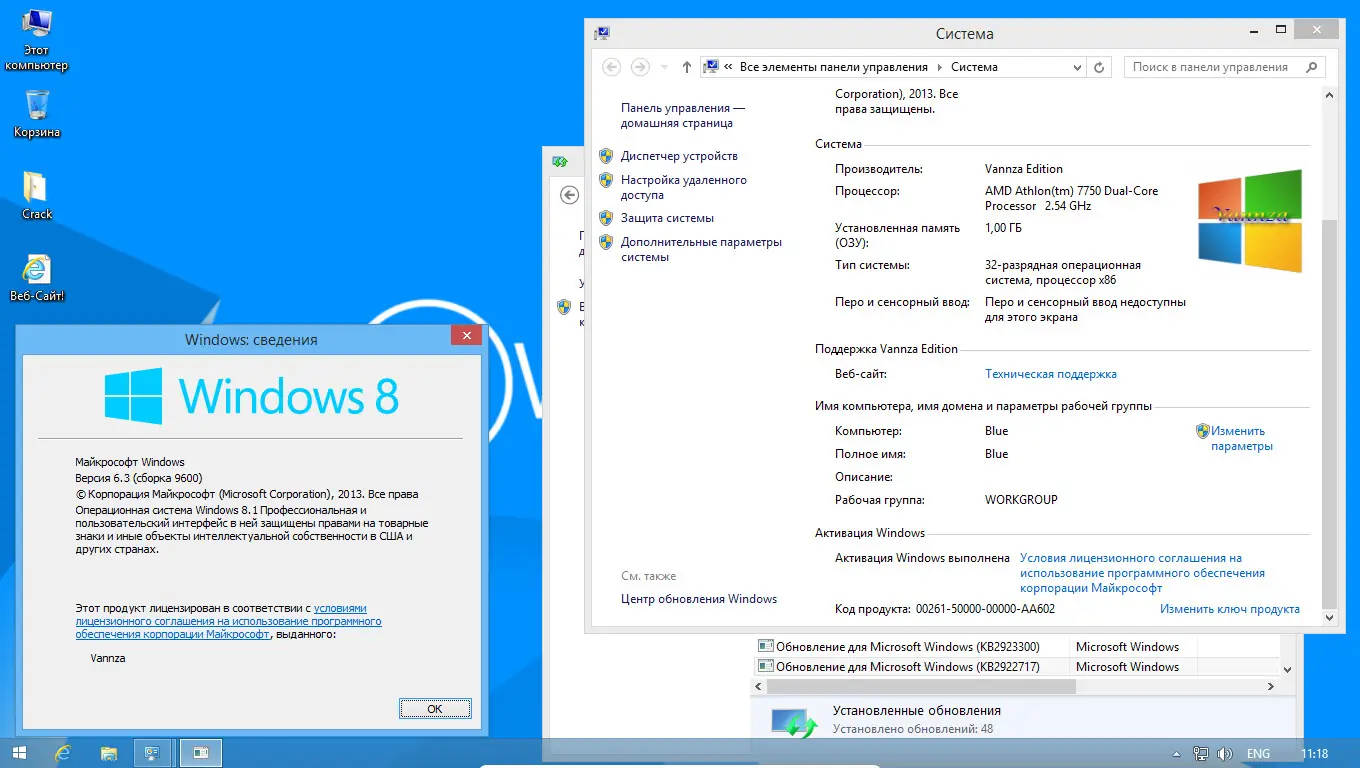Click the Система vertical scrollbar thumb

point(1329,412)
